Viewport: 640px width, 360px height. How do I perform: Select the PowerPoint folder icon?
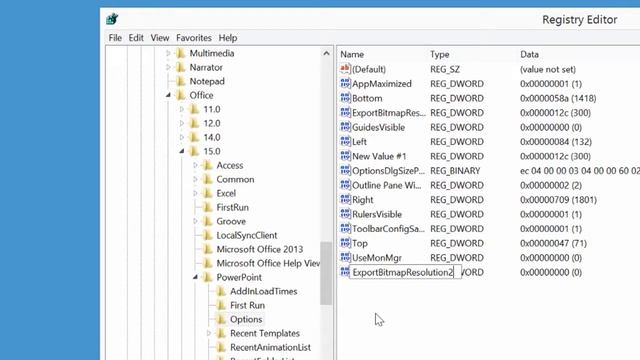[208, 277]
